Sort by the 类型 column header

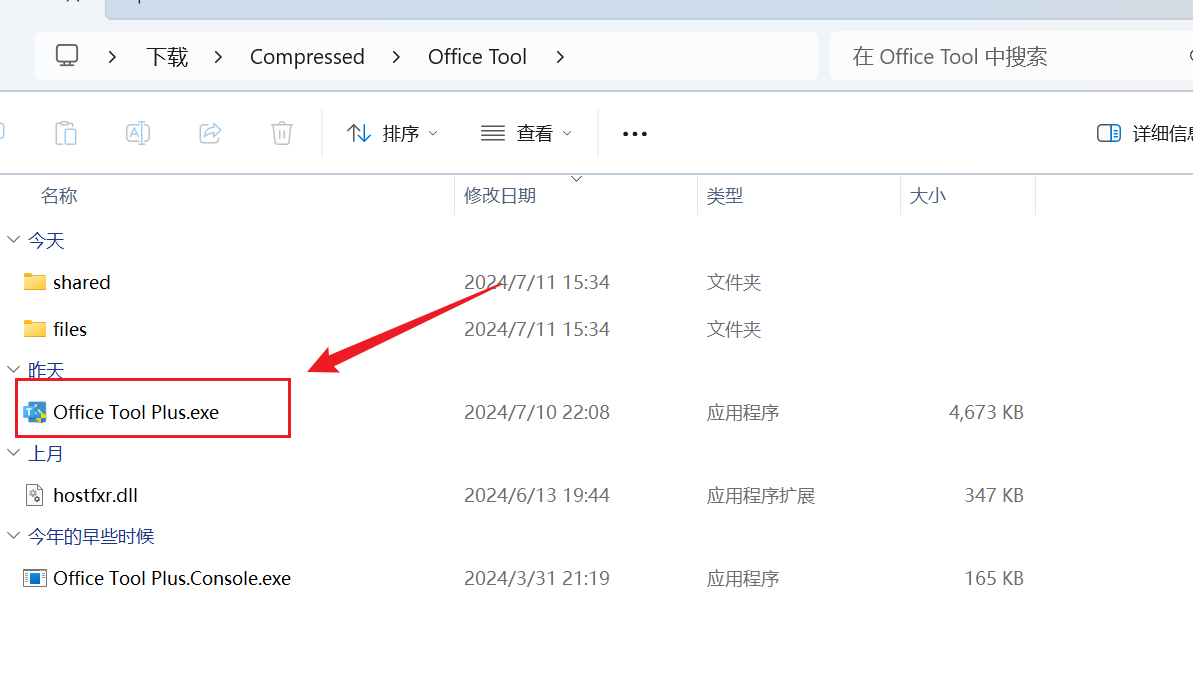click(x=724, y=196)
